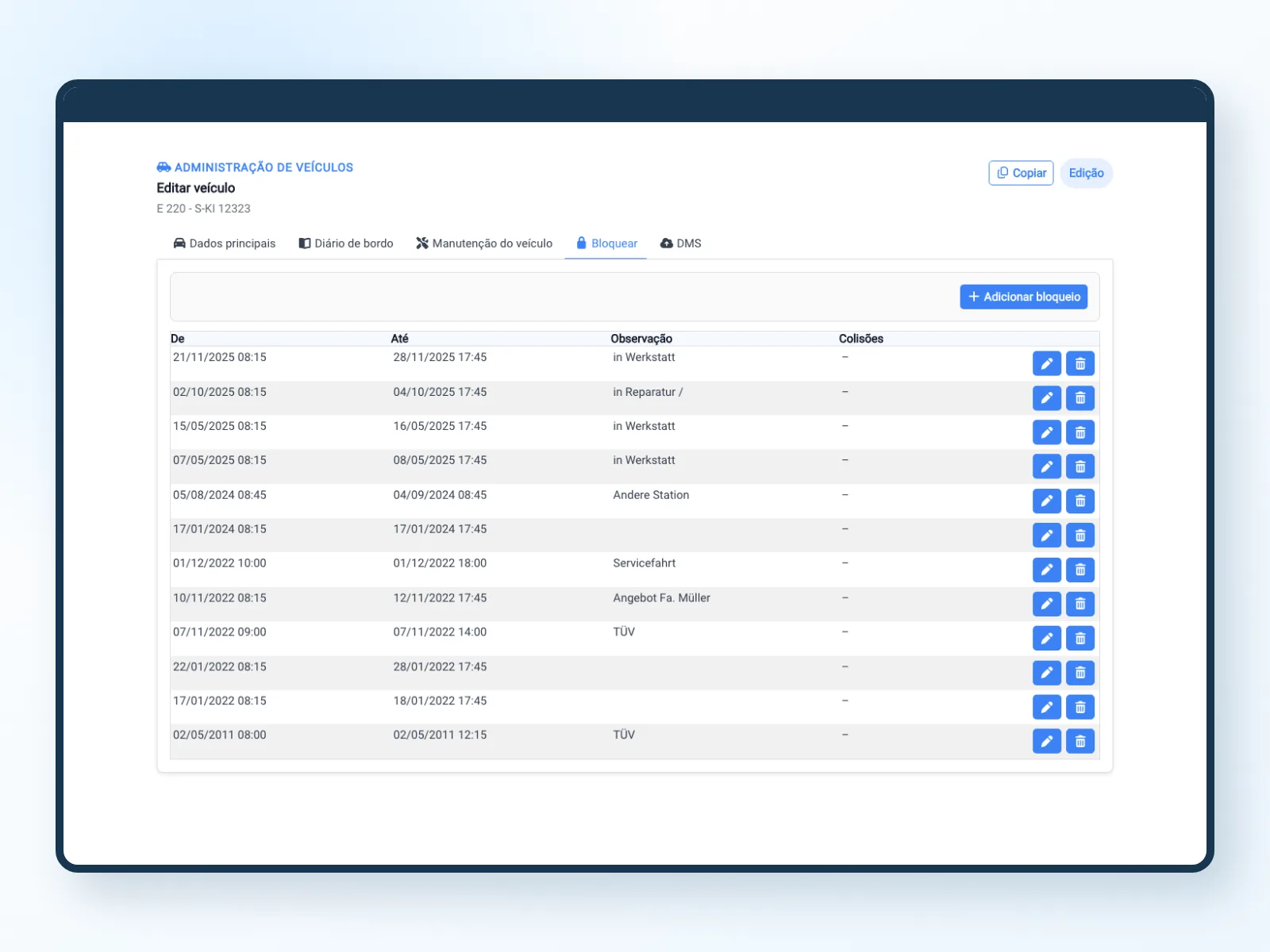Select the 04/09/2024 08:45 end date

tap(440, 495)
